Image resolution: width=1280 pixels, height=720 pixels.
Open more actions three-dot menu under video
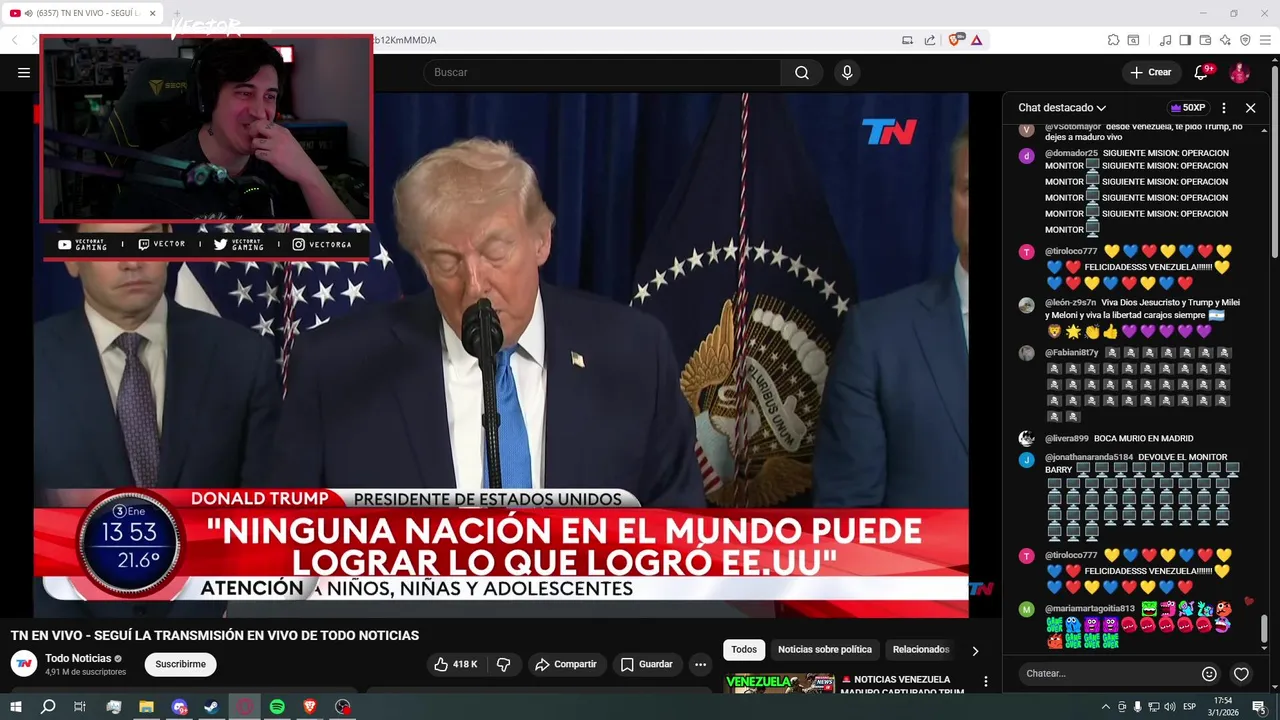coord(701,664)
